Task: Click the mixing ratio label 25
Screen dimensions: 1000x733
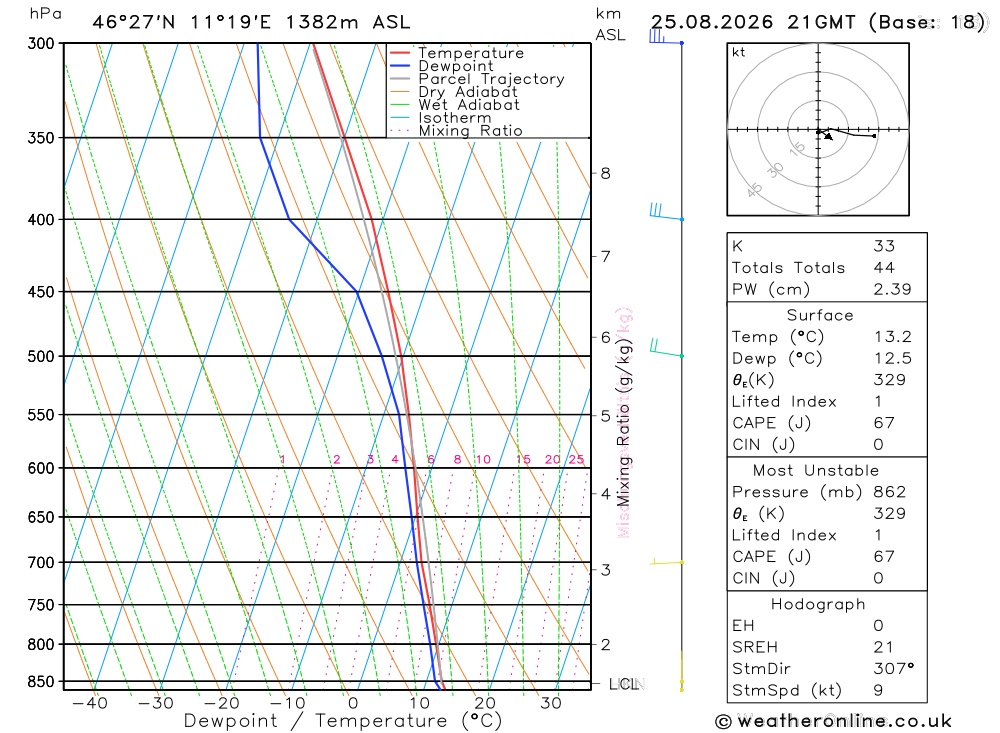Action: (577, 459)
